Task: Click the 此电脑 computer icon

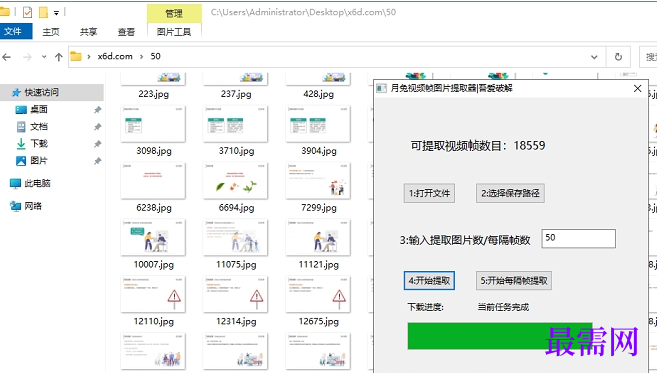Action: pyautogui.click(x=16, y=183)
